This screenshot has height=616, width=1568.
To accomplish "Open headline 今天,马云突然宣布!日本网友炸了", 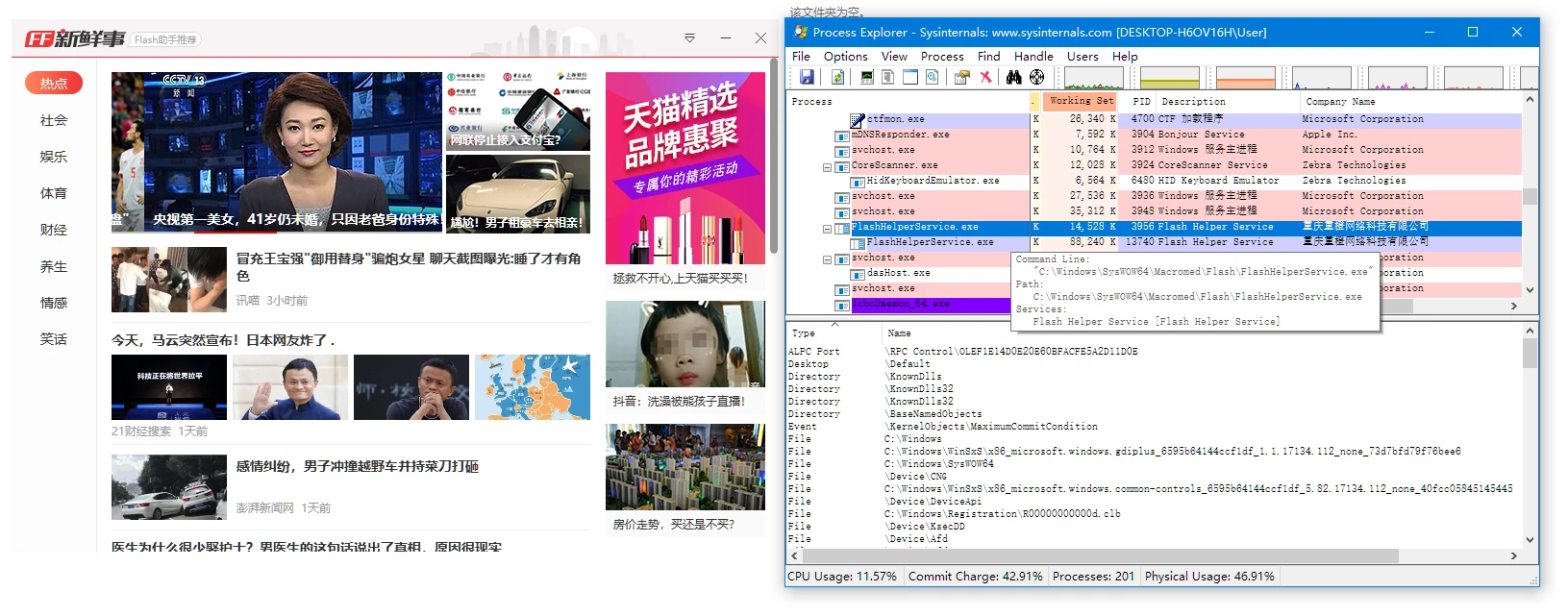I will [x=224, y=340].
